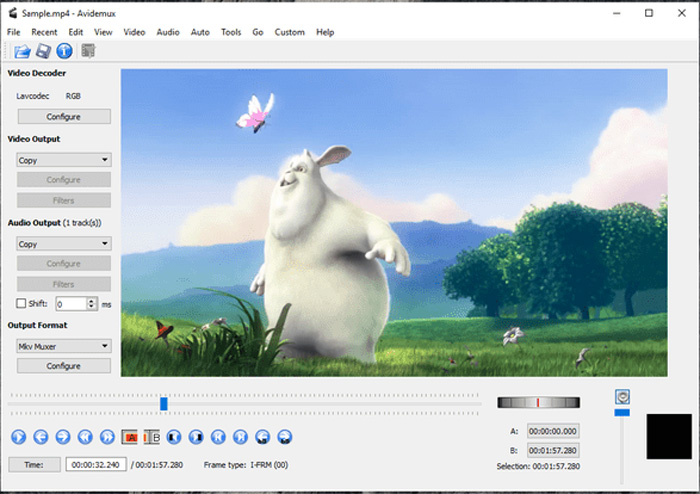
Task: Open a video with the folder icon
Action: (22, 51)
